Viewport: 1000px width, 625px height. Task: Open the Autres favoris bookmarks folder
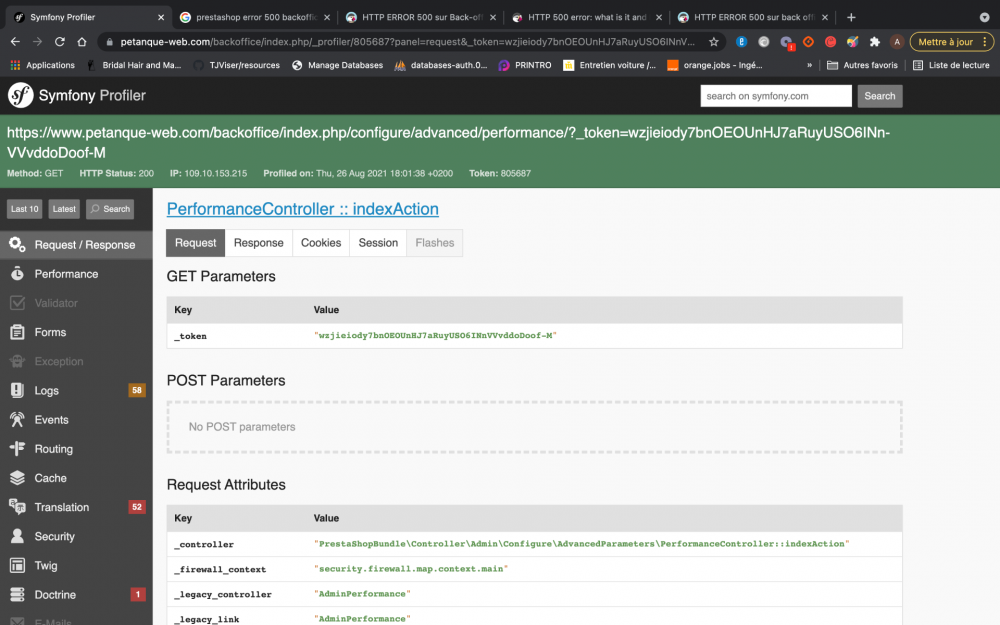pyautogui.click(x=862, y=65)
